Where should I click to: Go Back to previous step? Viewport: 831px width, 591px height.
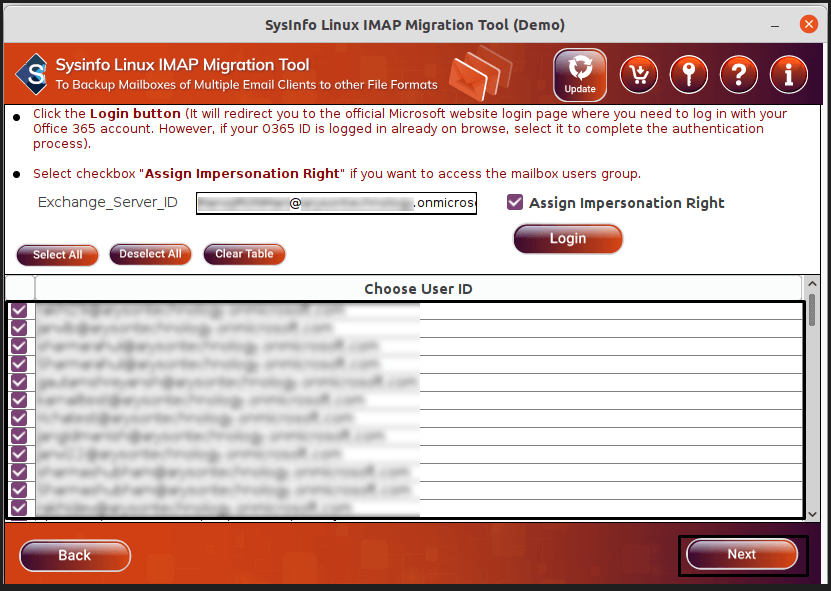[x=75, y=555]
